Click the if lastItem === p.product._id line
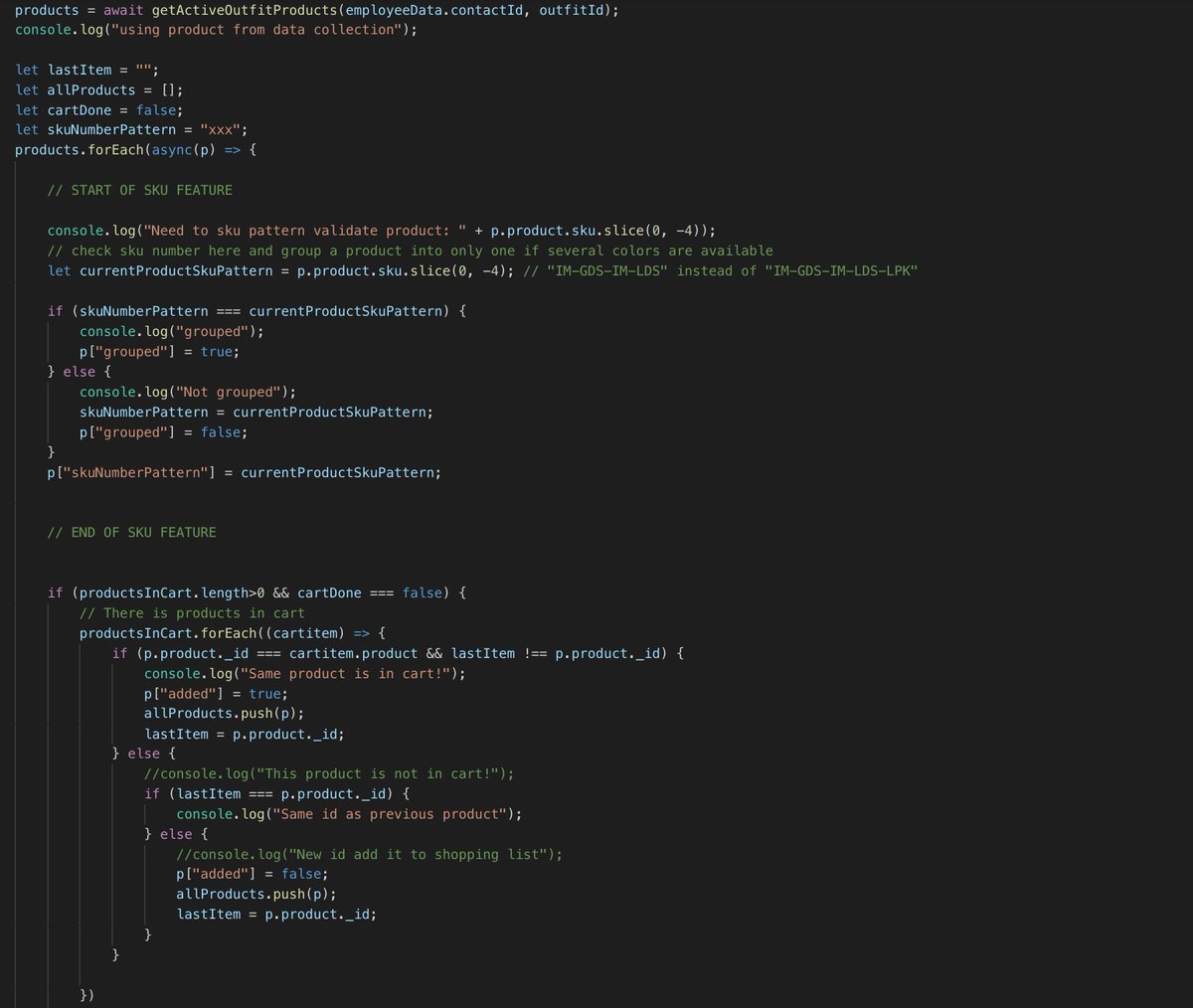The width and height of the screenshot is (1193, 1008). pos(277,793)
